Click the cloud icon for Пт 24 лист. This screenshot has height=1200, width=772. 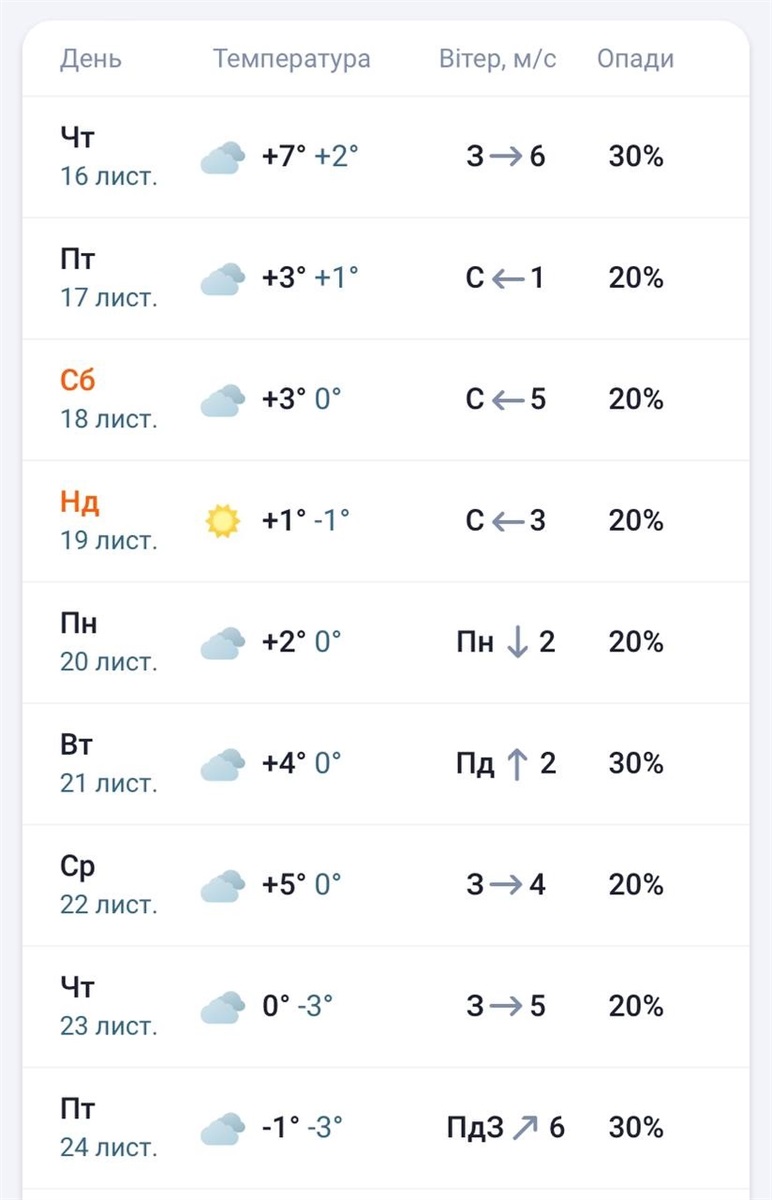pos(222,1128)
